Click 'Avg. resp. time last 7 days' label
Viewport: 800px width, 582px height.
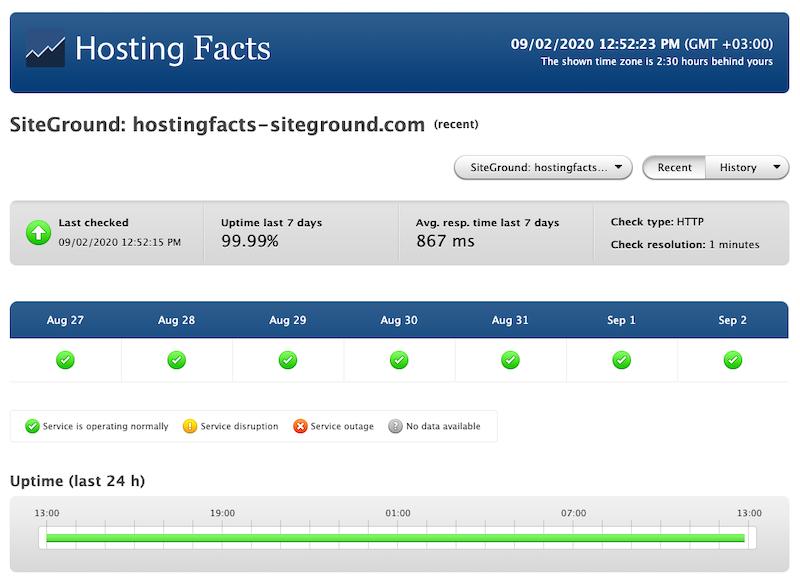(487, 223)
